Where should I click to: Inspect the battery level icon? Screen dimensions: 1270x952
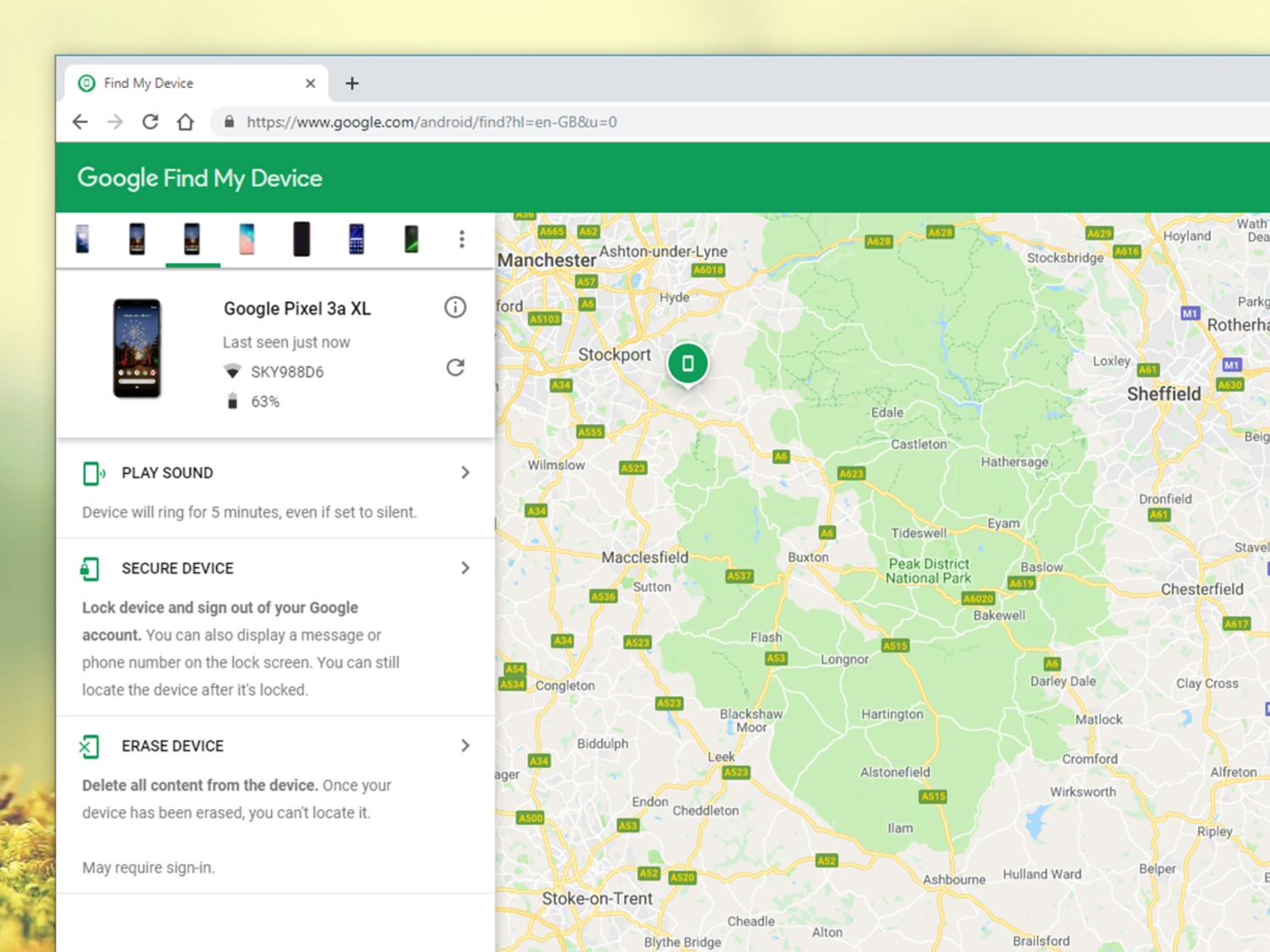[232, 401]
